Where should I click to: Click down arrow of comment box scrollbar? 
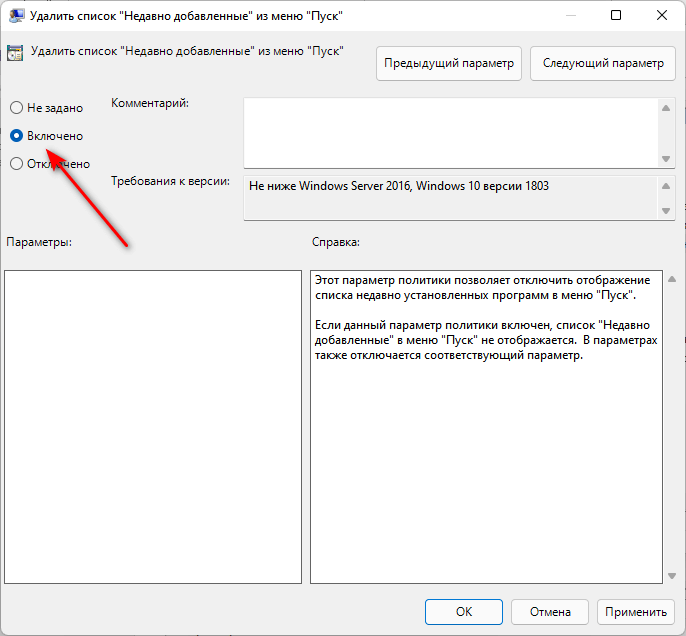tap(666, 159)
